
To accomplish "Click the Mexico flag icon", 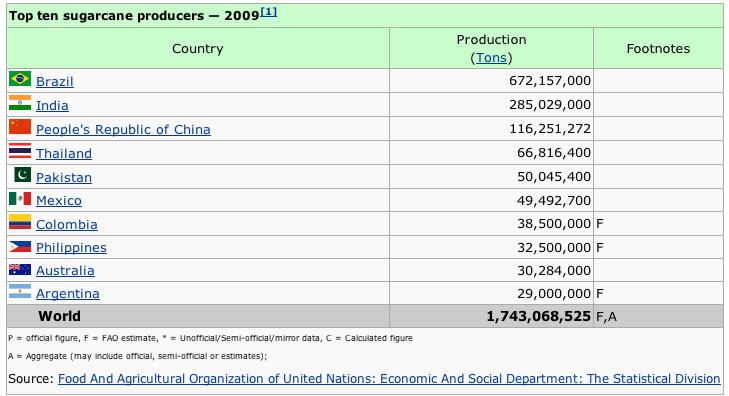I will 20,198.
